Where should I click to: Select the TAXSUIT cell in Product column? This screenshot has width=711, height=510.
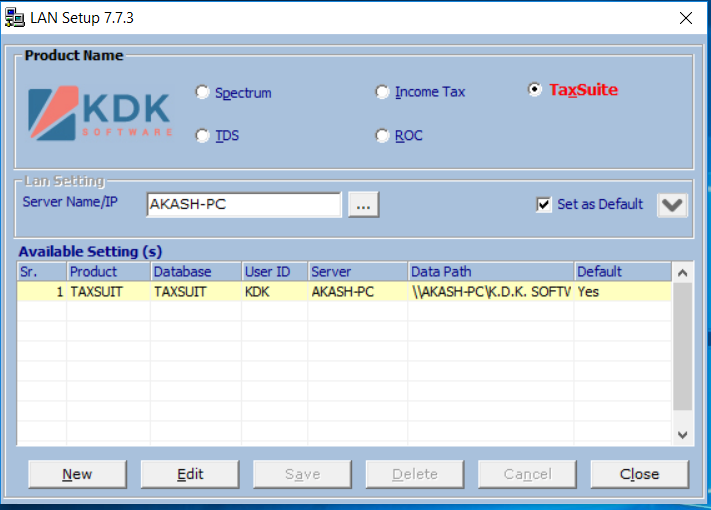click(x=109, y=291)
